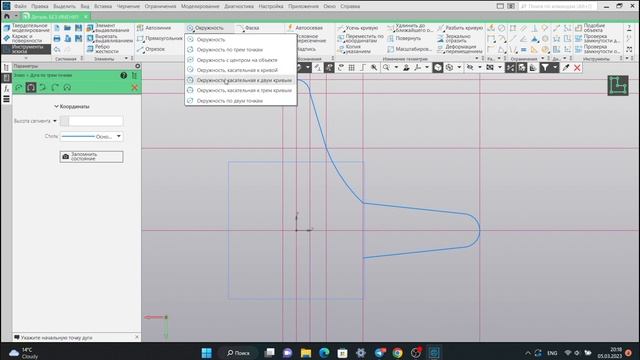640x360 pixels.
Task: Click Переместить по координатам tool
Action: tap(360, 38)
